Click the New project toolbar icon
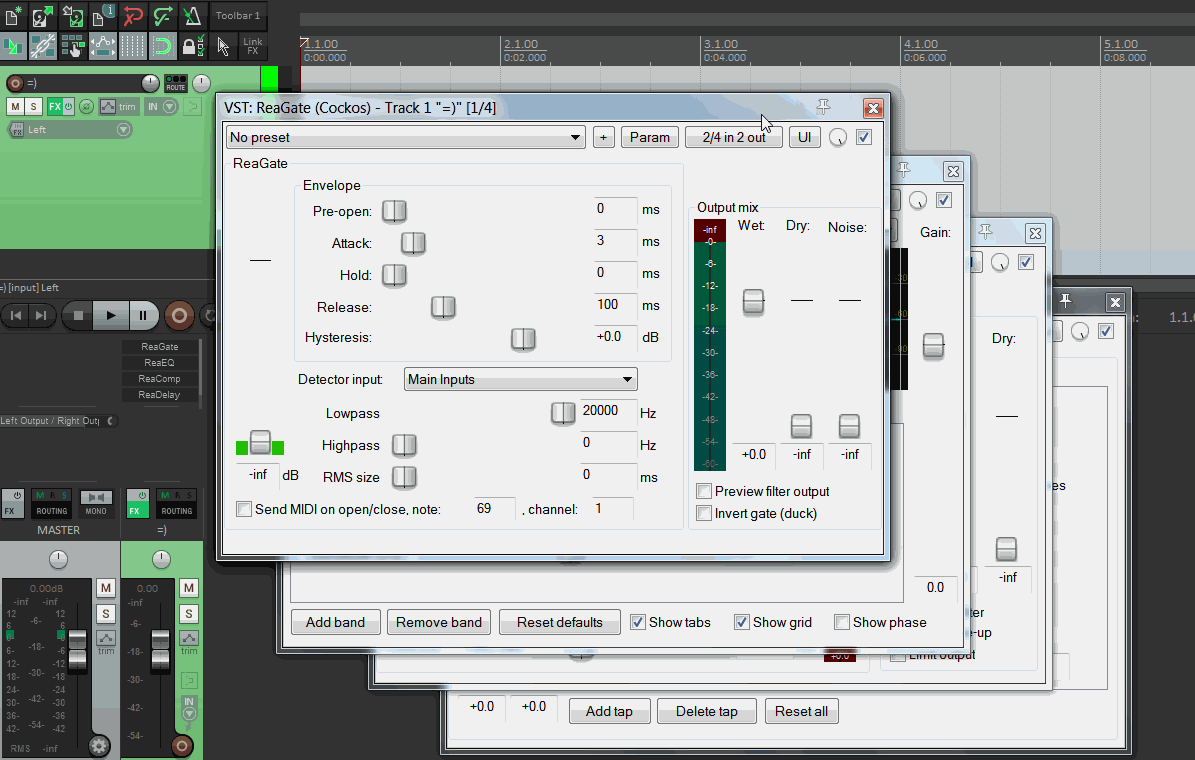Viewport: 1195px width, 760px height. pyautogui.click(x=13, y=15)
